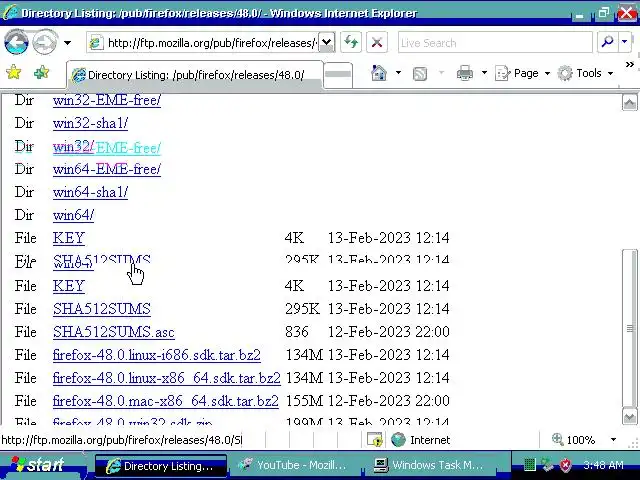Click the 836 size value
640x480 pixels.
pyautogui.click(x=297, y=332)
